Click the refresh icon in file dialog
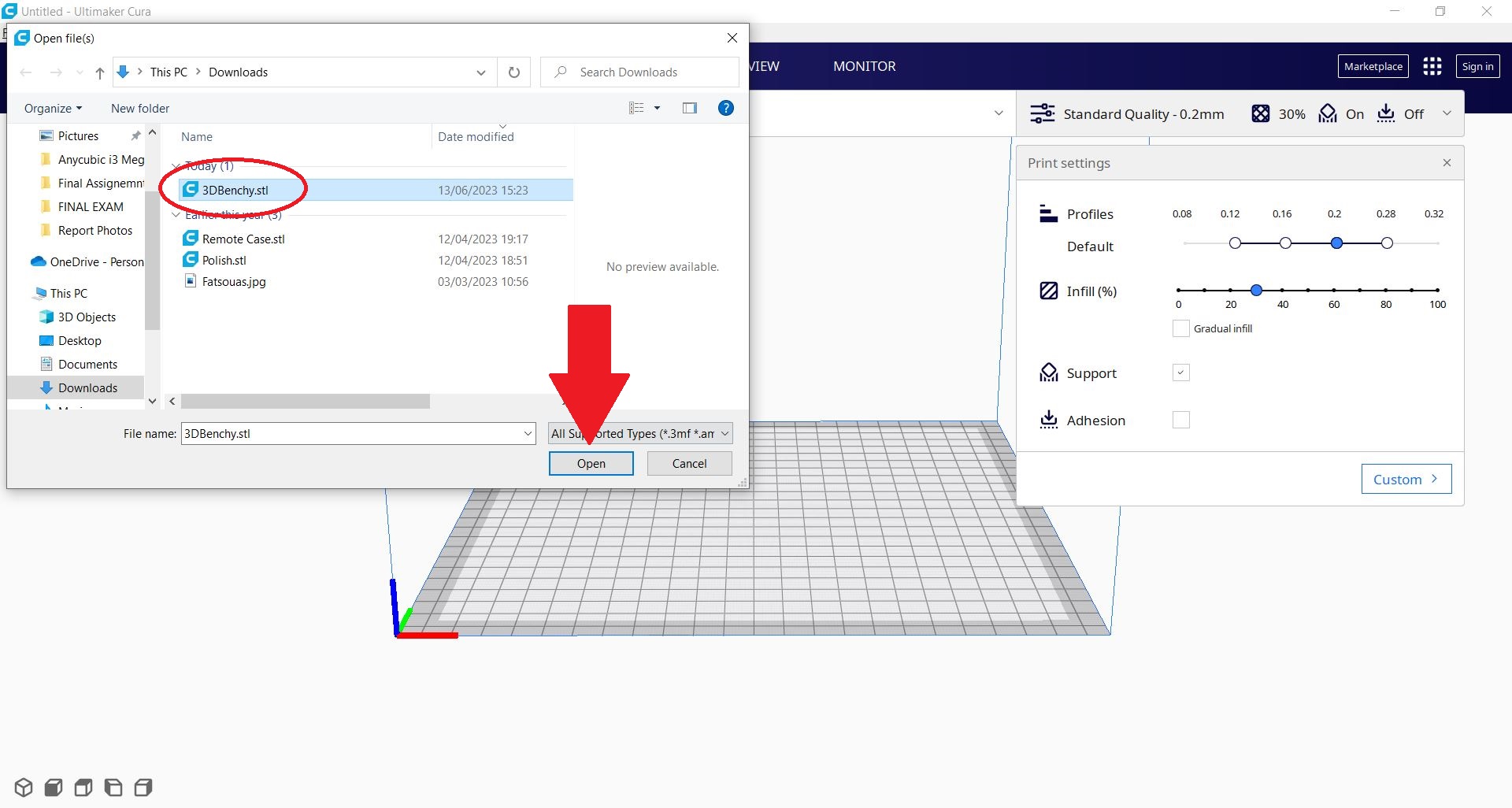1512x808 pixels. point(514,72)
